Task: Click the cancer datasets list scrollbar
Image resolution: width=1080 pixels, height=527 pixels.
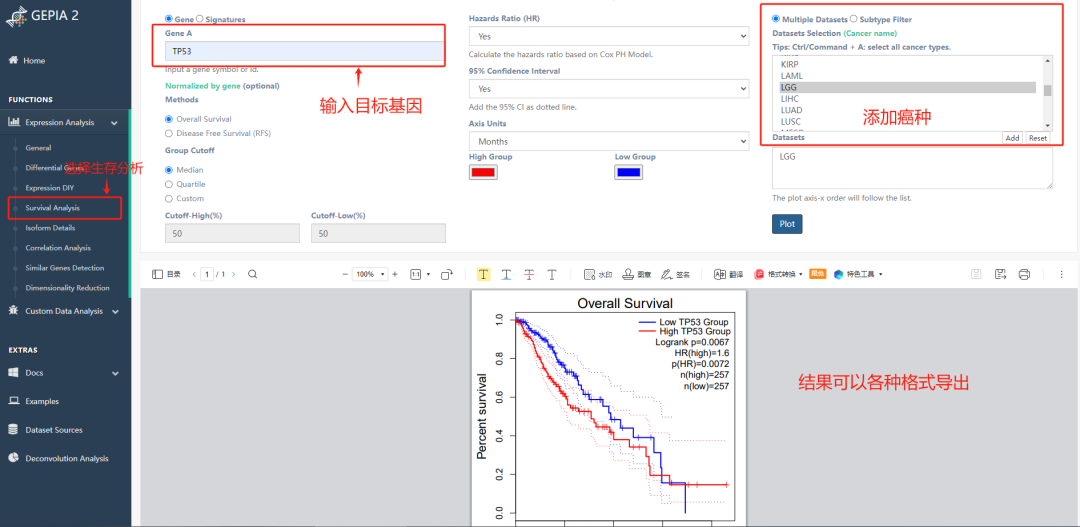Action: [1048, 93]
